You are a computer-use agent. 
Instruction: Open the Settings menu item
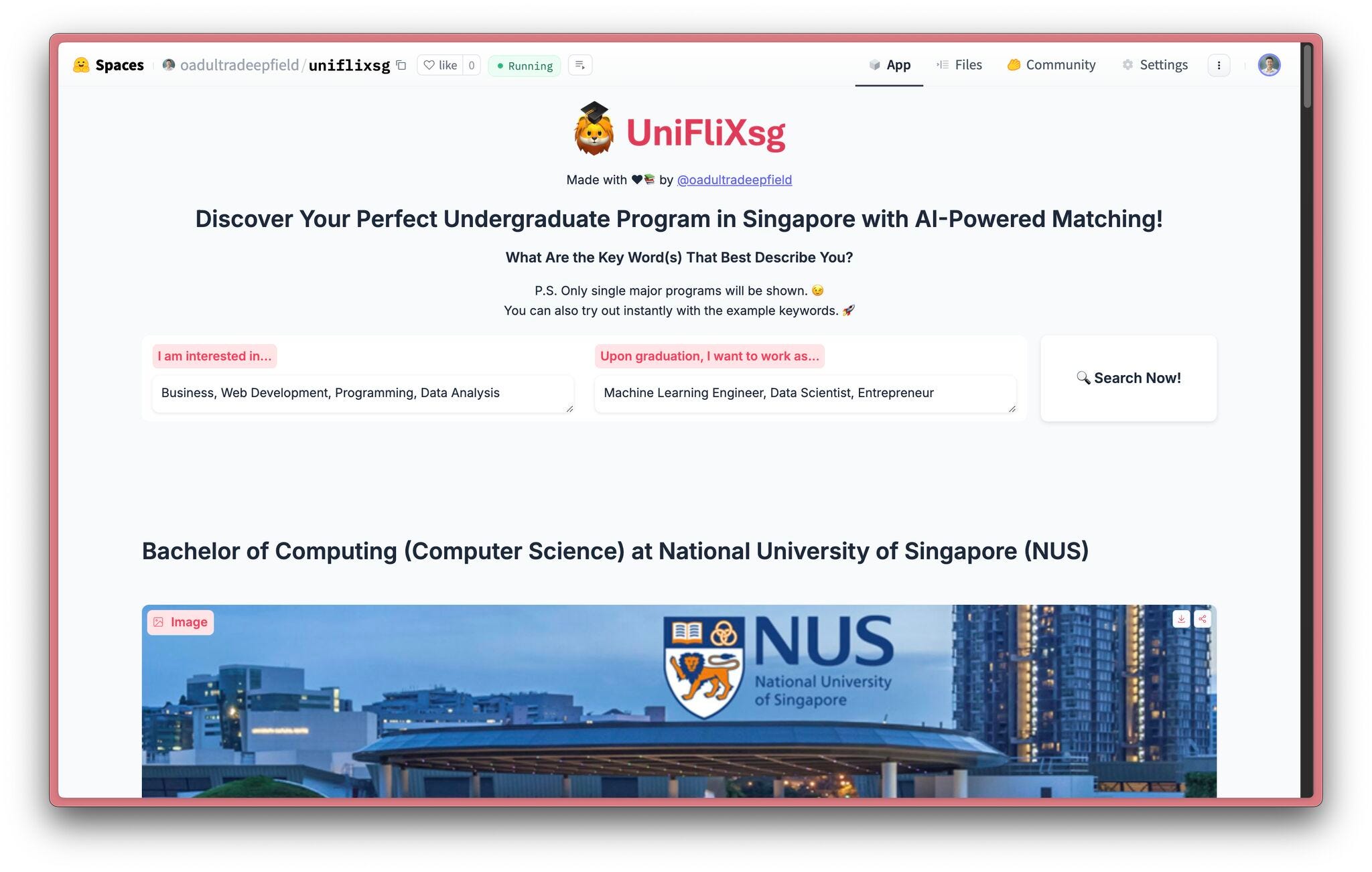click(1155, 64)
